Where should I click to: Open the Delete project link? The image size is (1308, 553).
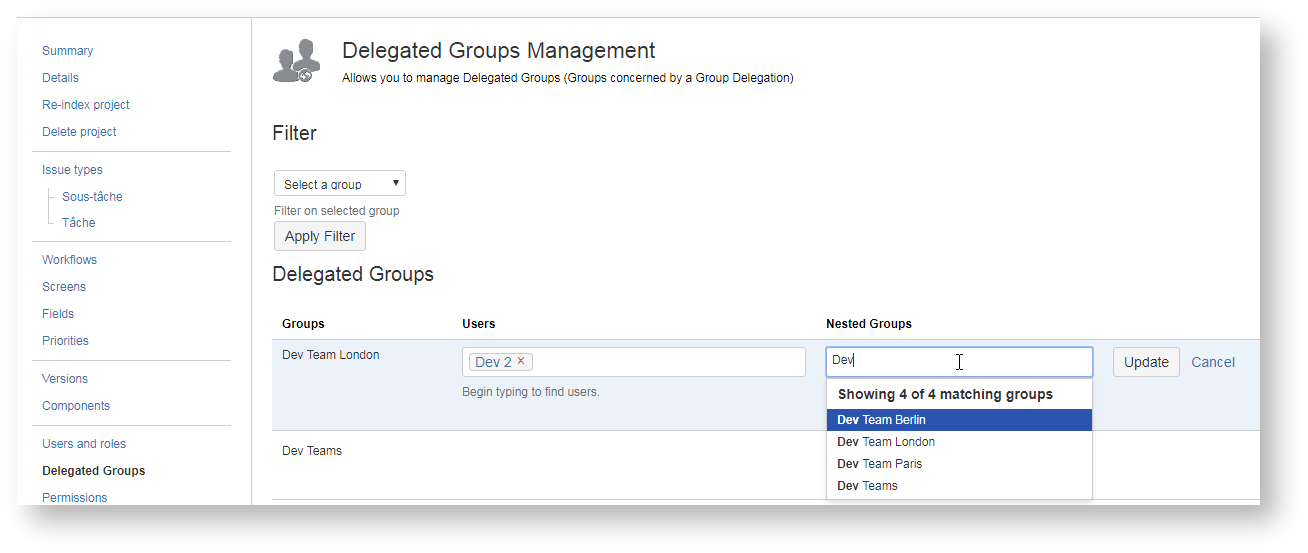pyautogui.click(x=79, y=132)
